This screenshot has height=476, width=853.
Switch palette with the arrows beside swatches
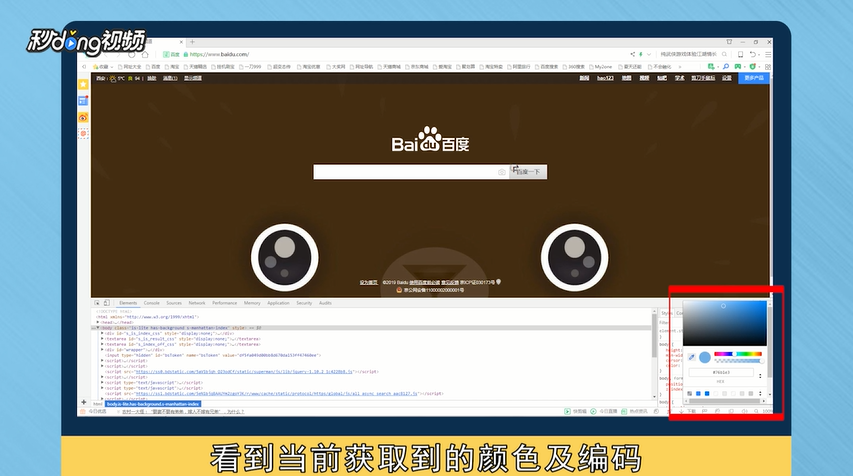point(760,393)
